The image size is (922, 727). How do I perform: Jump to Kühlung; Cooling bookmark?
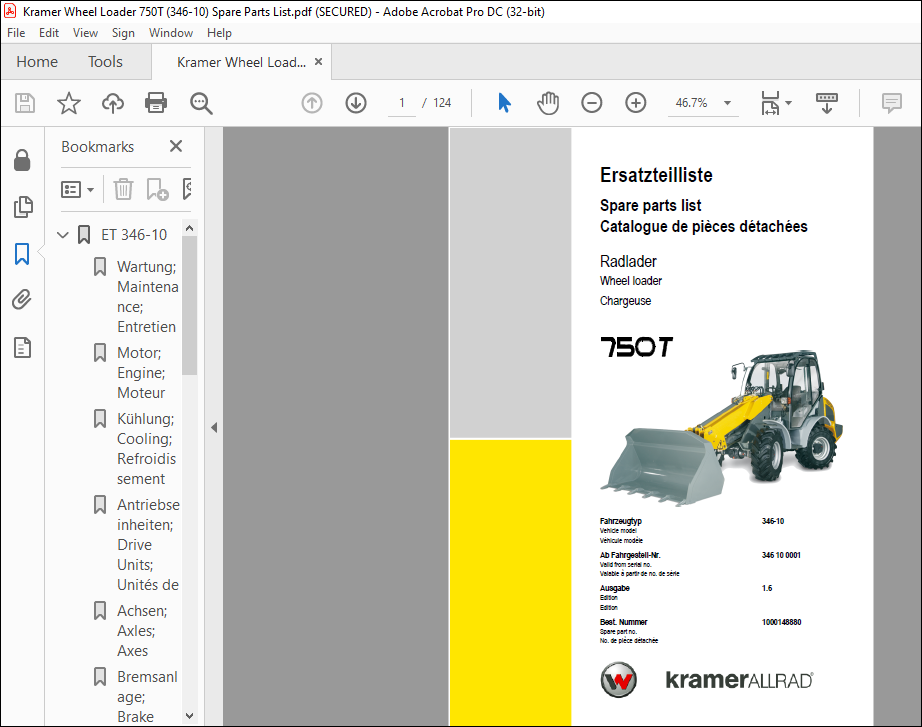(x=146, y=448)
